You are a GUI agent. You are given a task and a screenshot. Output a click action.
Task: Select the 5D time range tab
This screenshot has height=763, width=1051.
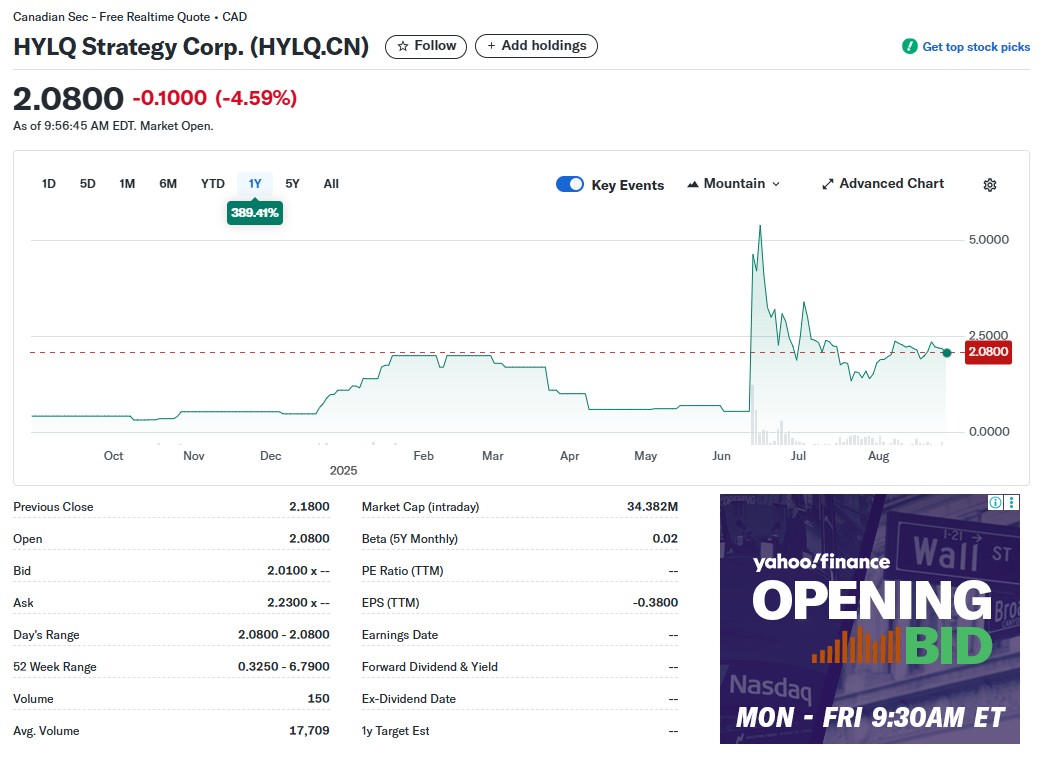point(88,184)
